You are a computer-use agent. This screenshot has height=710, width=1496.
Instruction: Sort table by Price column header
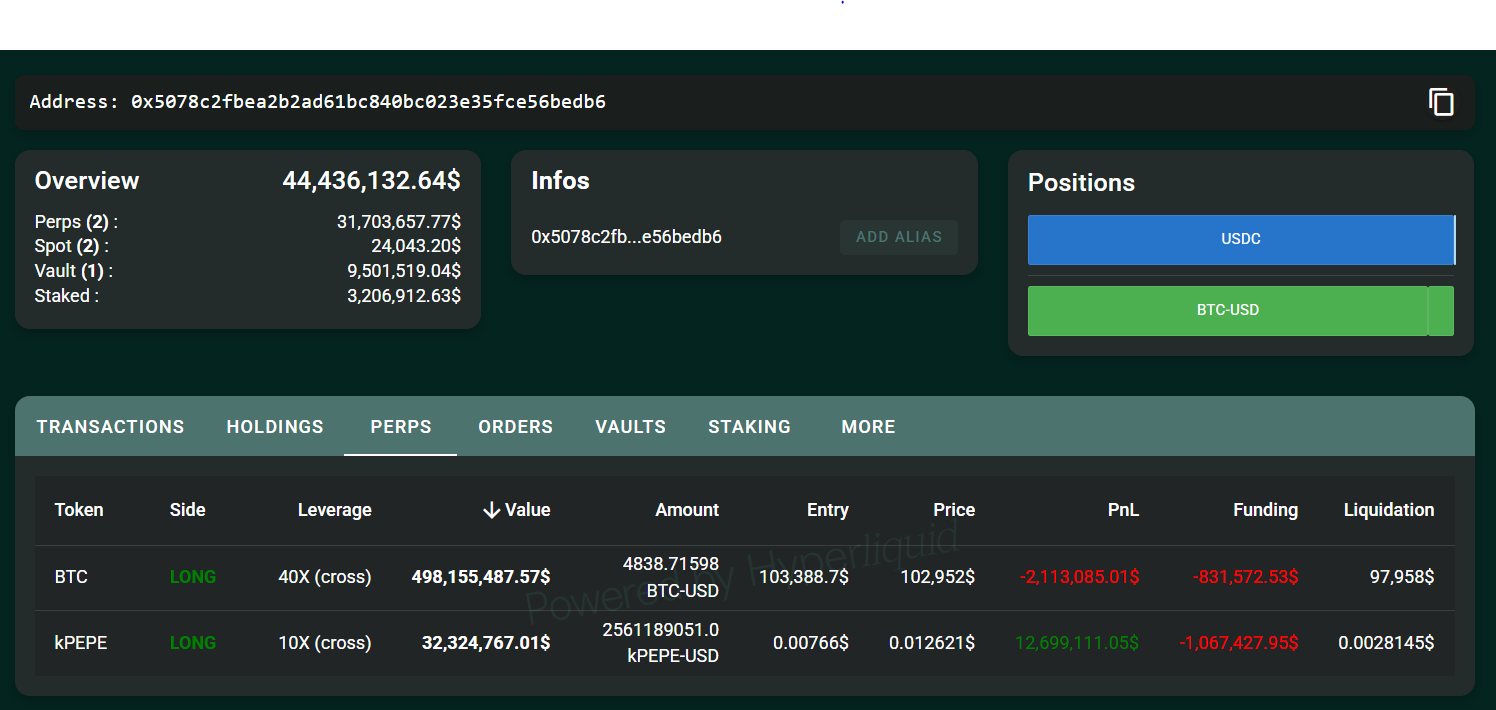(954, 510)
